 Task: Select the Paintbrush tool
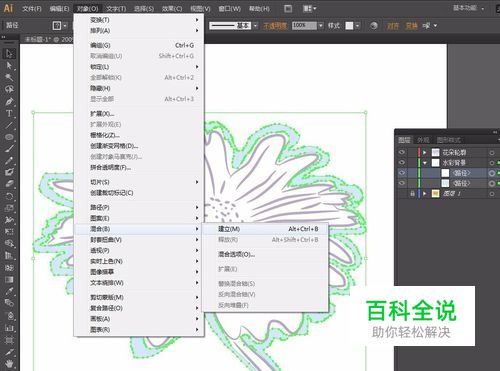click(x=9, y=149)
